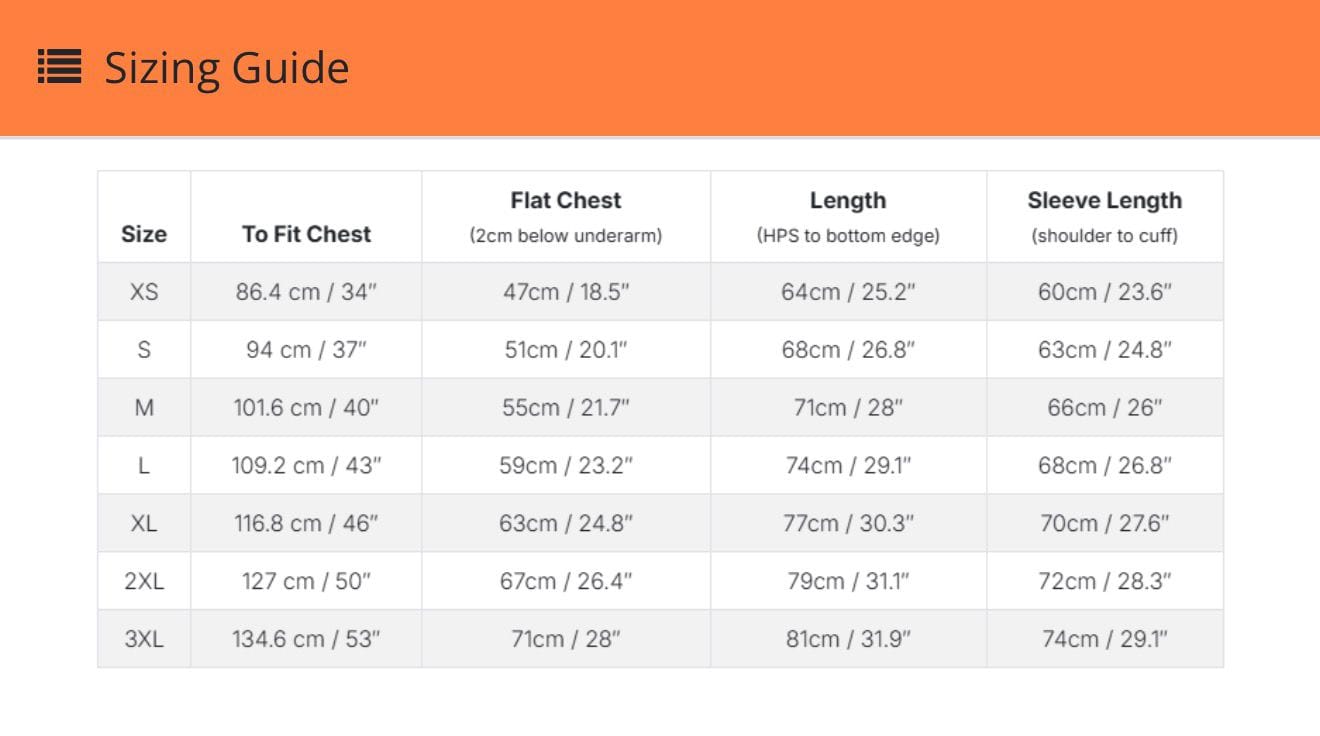
Task: Click the Size column header
Action: 144,234
